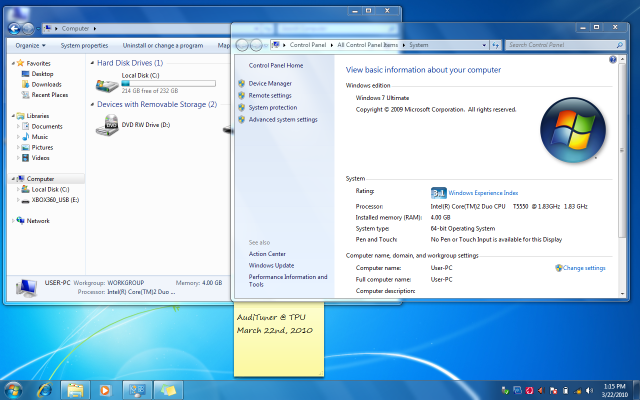This screenshot has width=640, height=400.
Task: Select the DVD RW Drive (D:) icon
Action: [107, 125]
